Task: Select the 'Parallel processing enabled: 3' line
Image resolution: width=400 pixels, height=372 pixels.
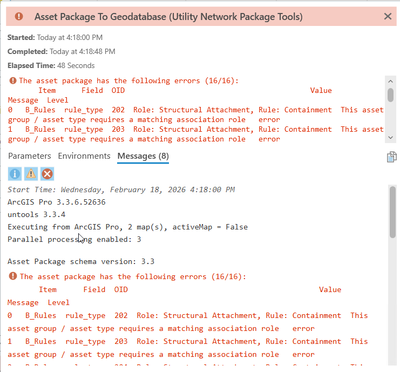Action: (x=74, y=239)
